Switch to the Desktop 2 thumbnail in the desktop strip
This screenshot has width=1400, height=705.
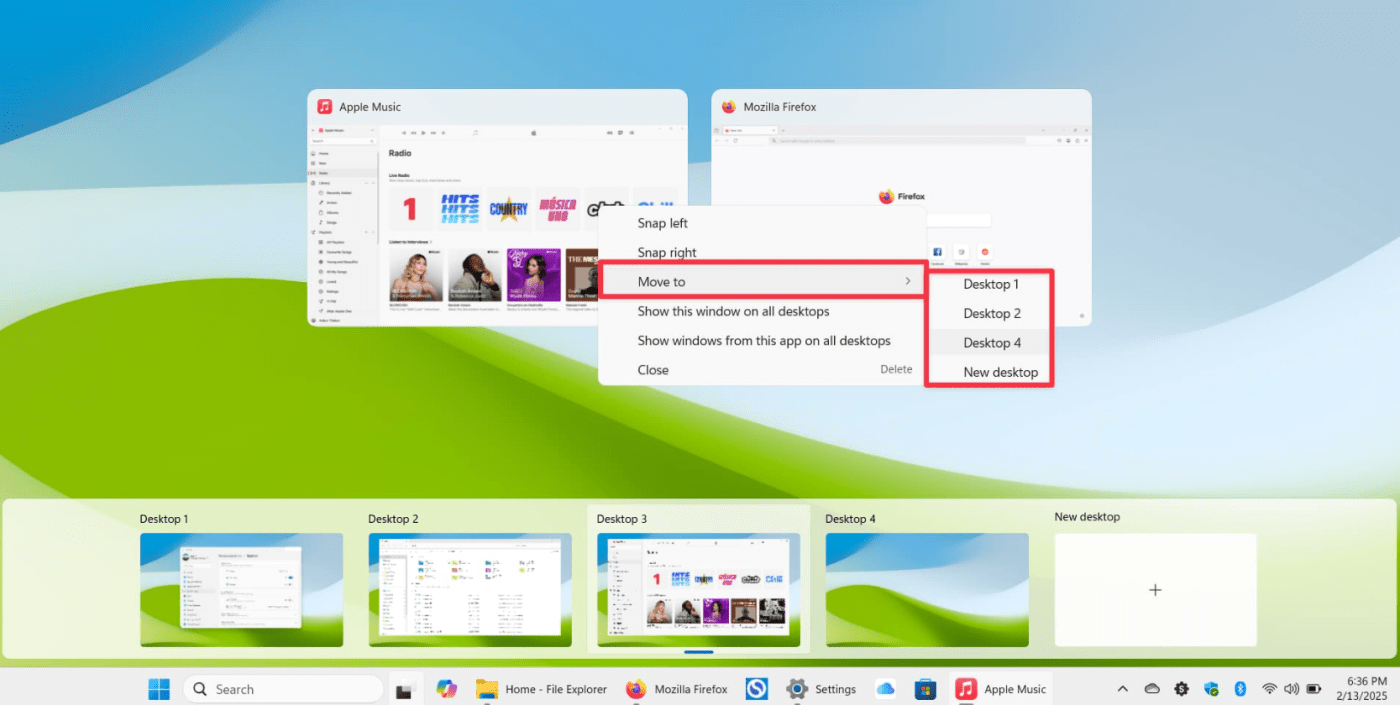[x=470, y=590]
